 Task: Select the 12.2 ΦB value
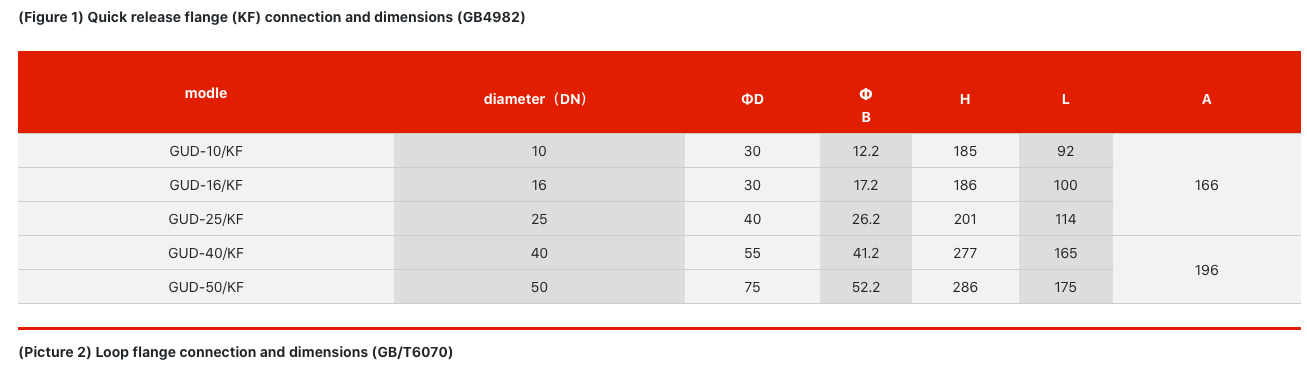point(866,151)
